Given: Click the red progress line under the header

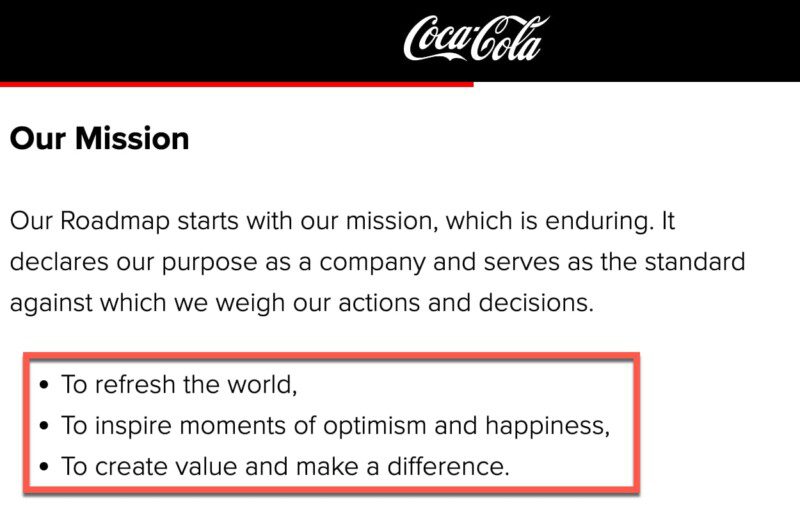Looking at the screenshot, I should (x=236, y=84).
